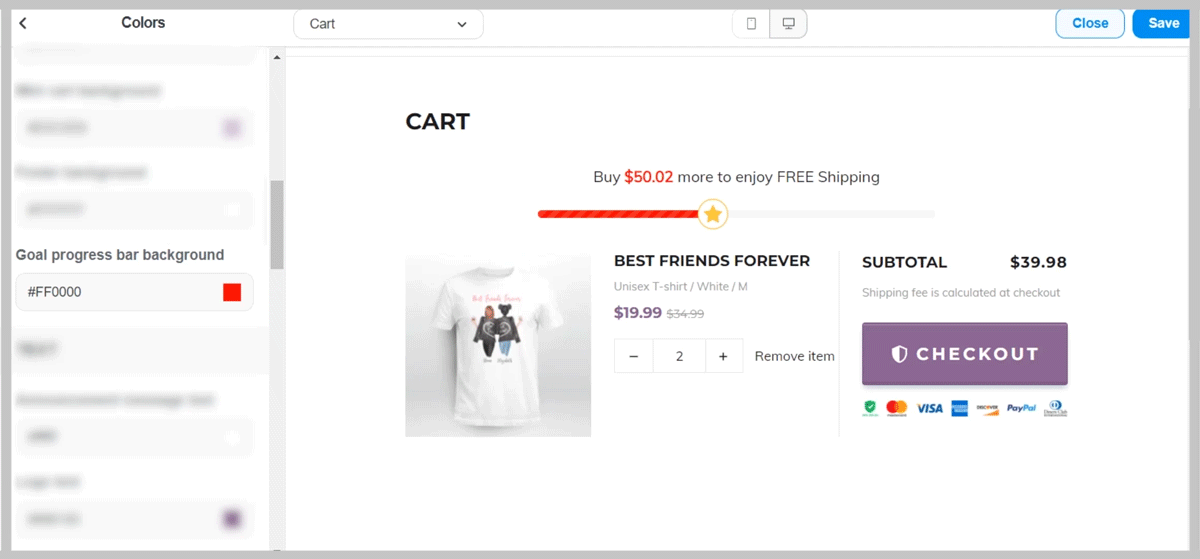Switch to desktop preview icon
The width and height of the screenshot is (1200, 559).
(788, 24)
